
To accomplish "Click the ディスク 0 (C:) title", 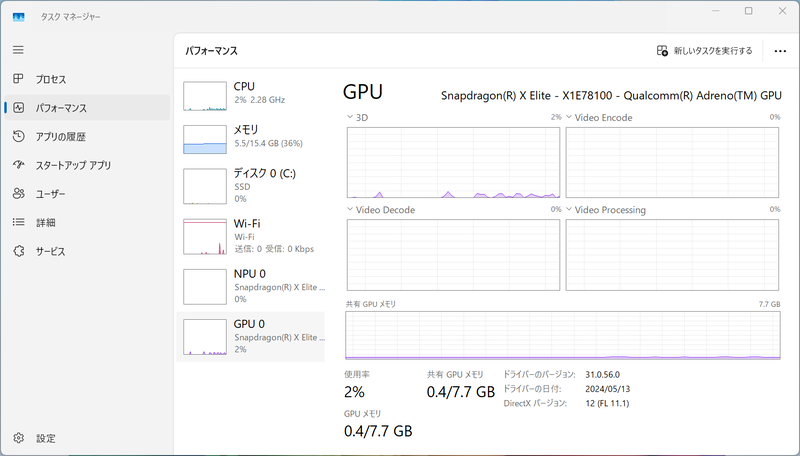I will [x=264, y=173].
